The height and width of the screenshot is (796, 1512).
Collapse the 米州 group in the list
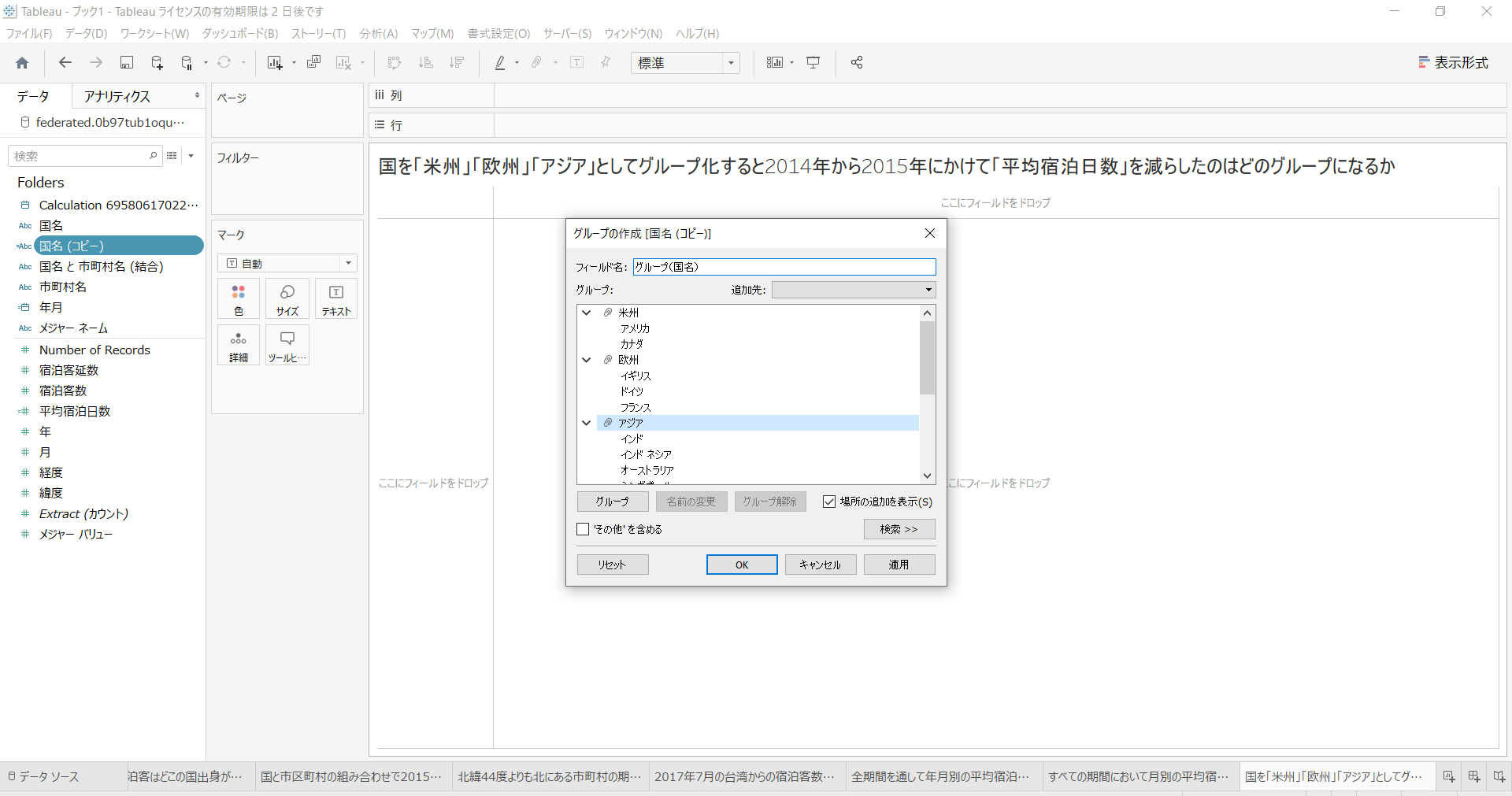(x=587, y=313)
